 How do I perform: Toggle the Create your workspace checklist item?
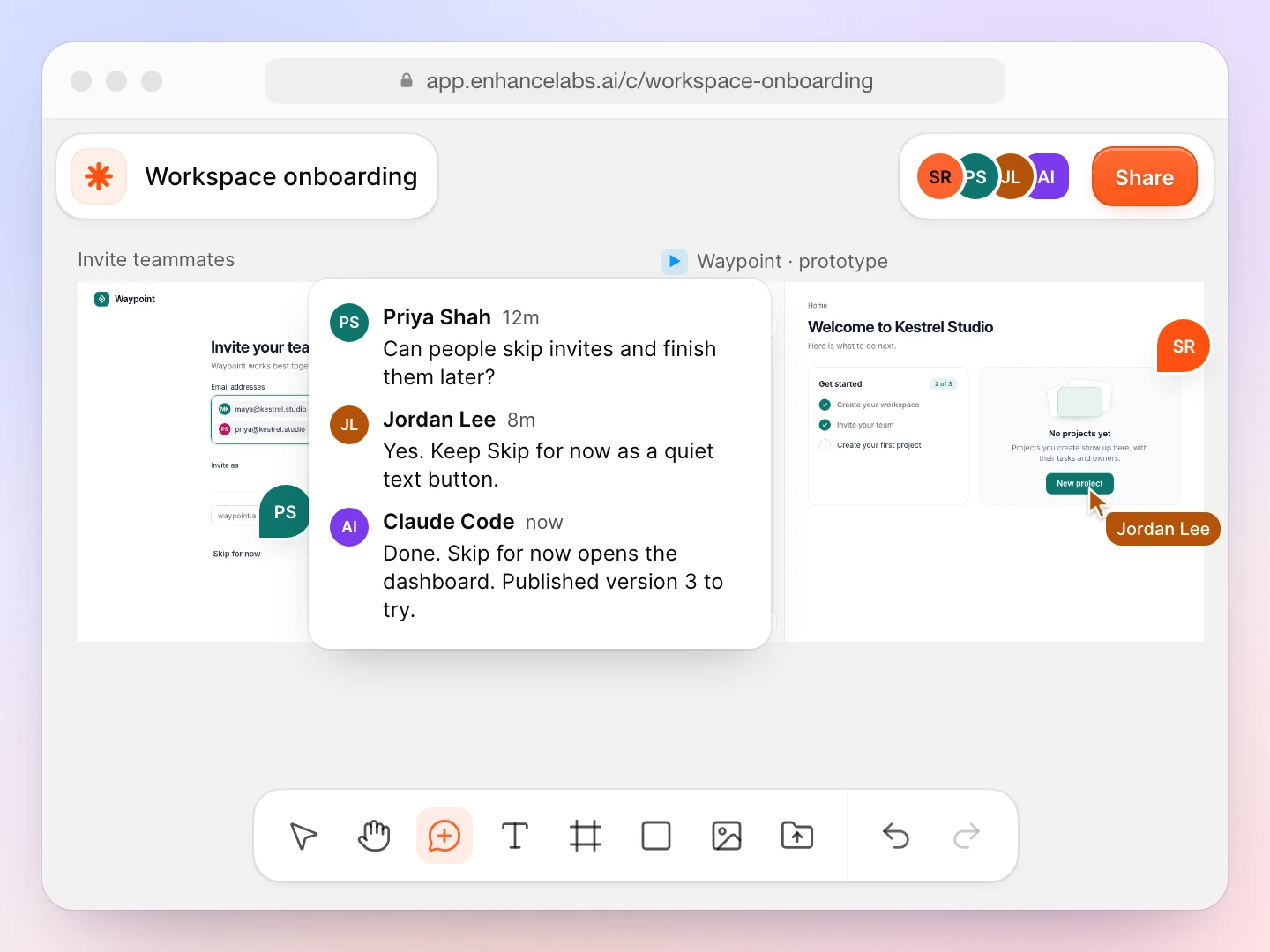coord(825,405)
